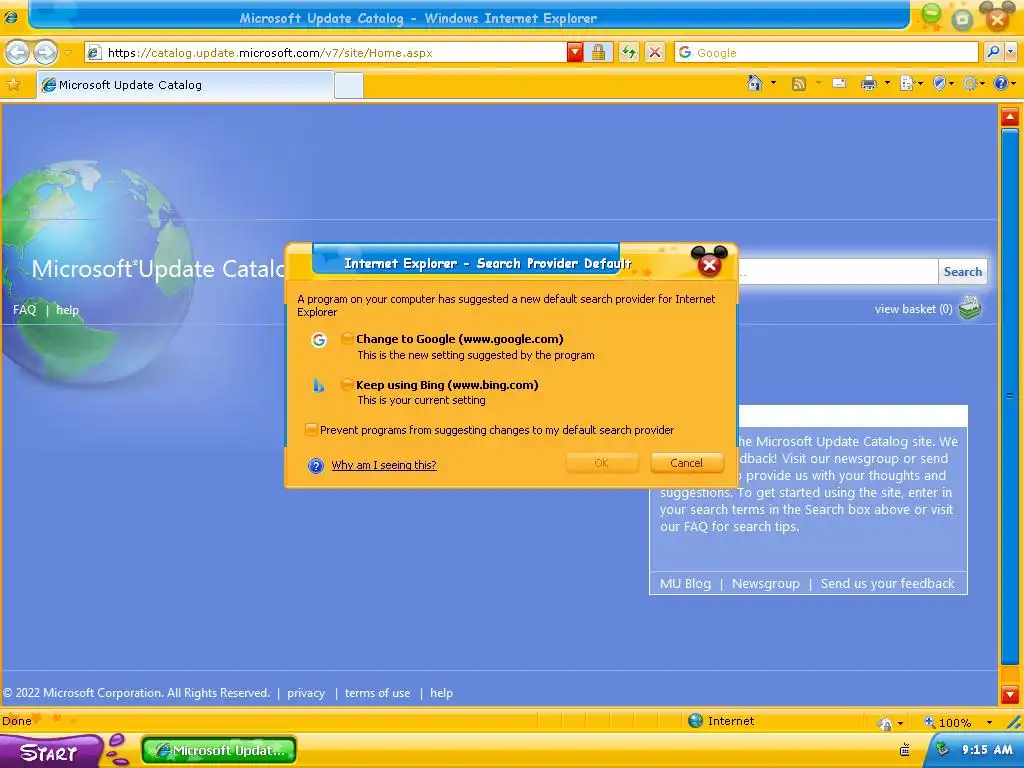This screenshot has height=768, width=1024.
Task: Open a new blank tab
Action: [x=349, y=86]
